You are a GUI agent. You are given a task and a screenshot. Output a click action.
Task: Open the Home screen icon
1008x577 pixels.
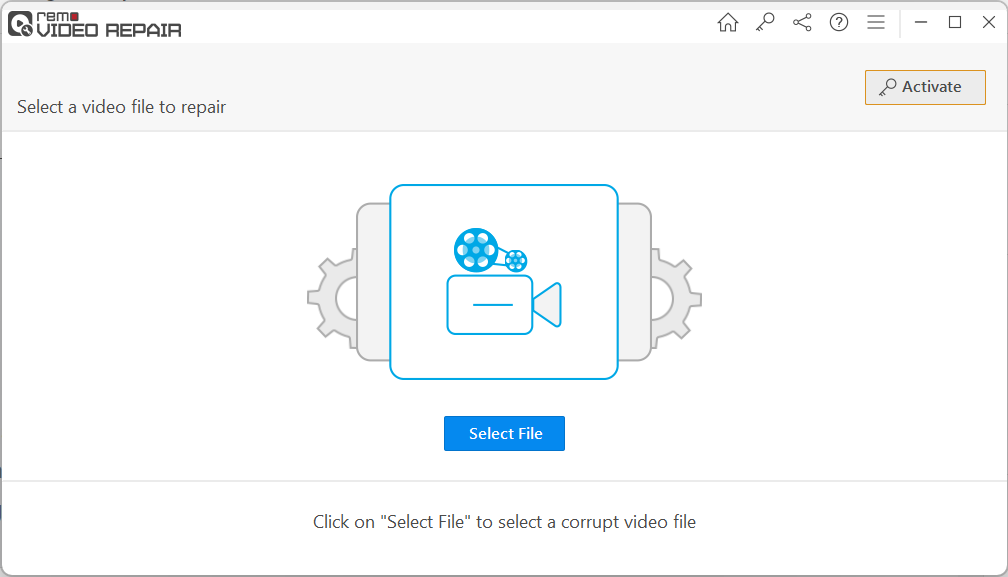point(728,21)
